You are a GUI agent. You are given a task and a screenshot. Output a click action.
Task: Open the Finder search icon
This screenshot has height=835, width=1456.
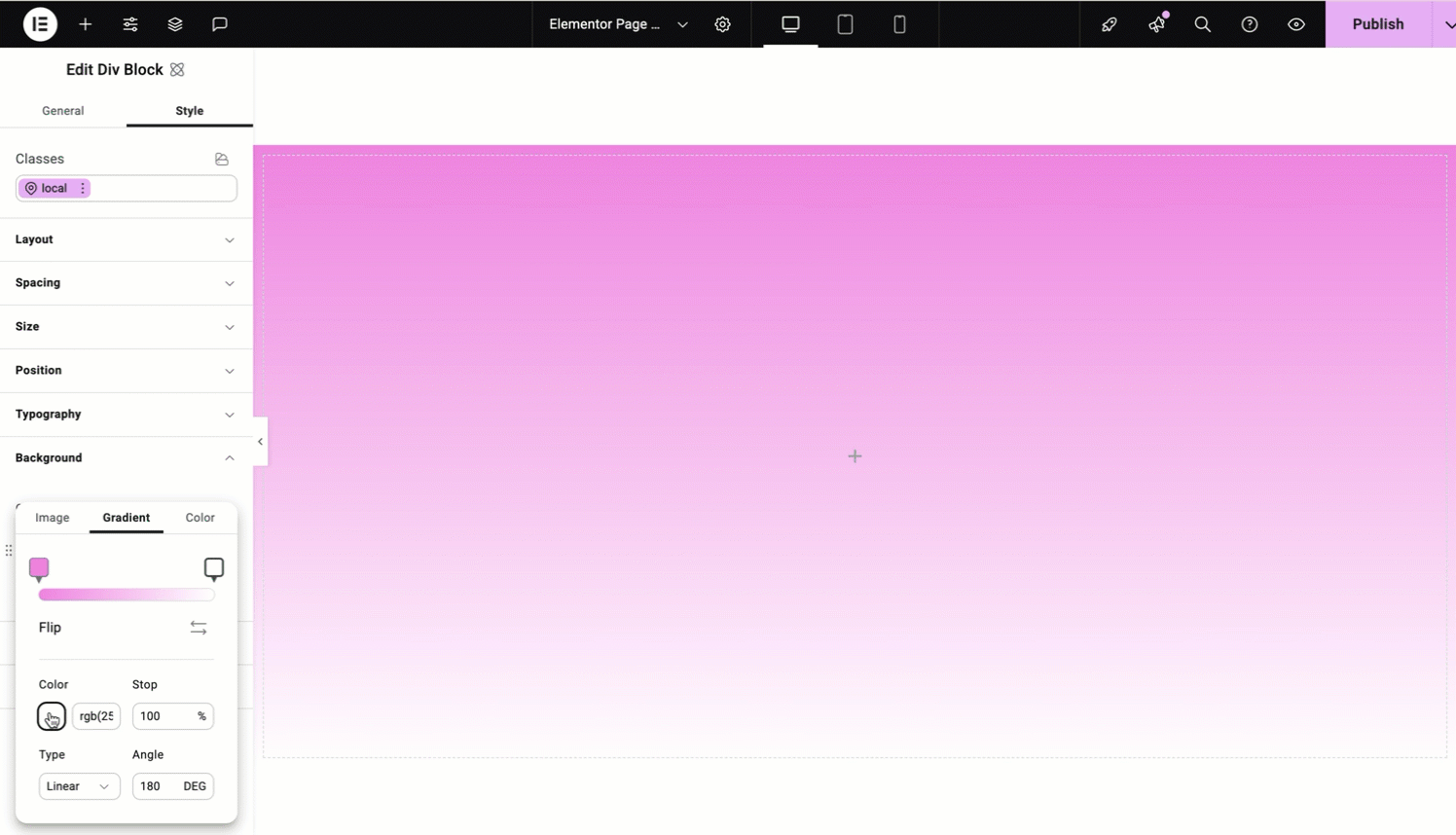pyautogui.click(x=1203, y=24)
